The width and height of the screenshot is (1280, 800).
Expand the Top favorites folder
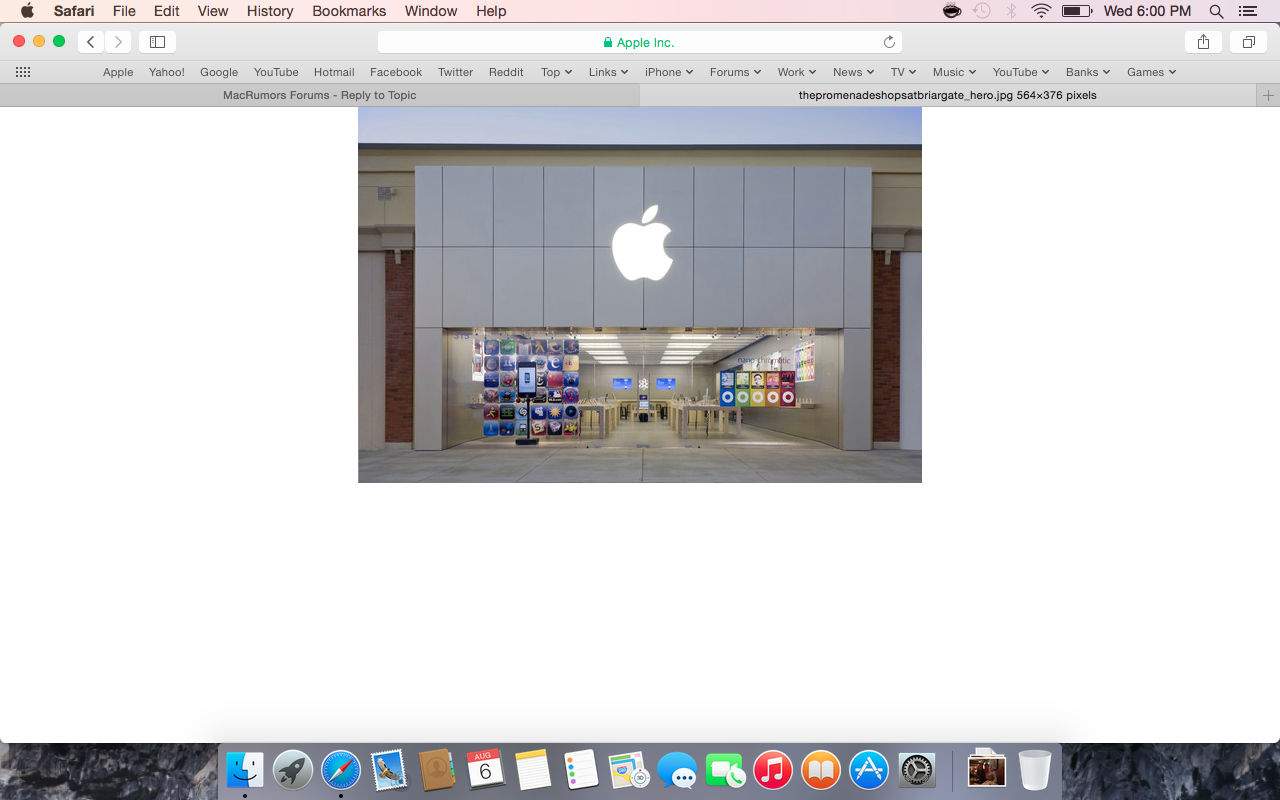pyautogui.click(x=556, y=72)
